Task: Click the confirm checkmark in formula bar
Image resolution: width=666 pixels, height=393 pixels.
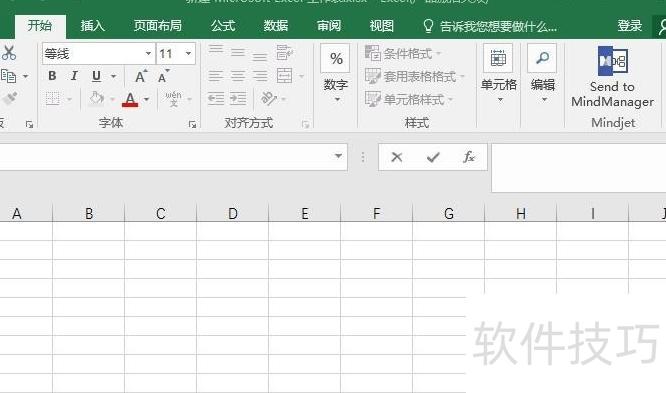Action: point(433,157)
